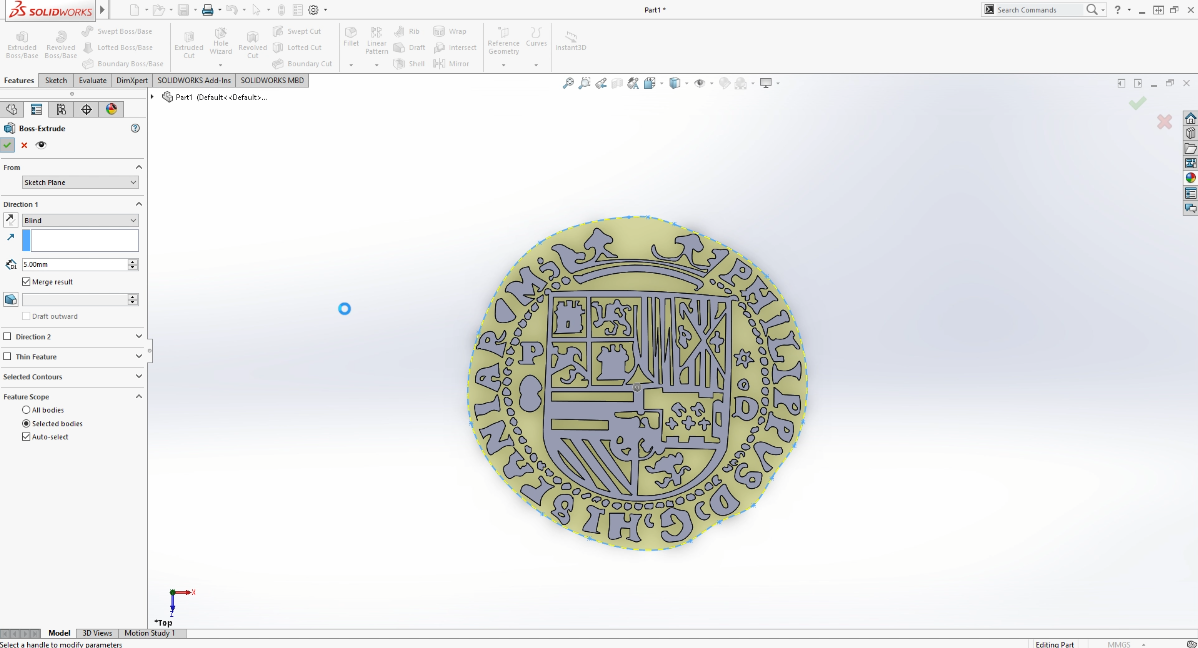This screenshot has width=1198, height=648.
Task: Open View Orientation icon
Action: [x=650, y=83]
